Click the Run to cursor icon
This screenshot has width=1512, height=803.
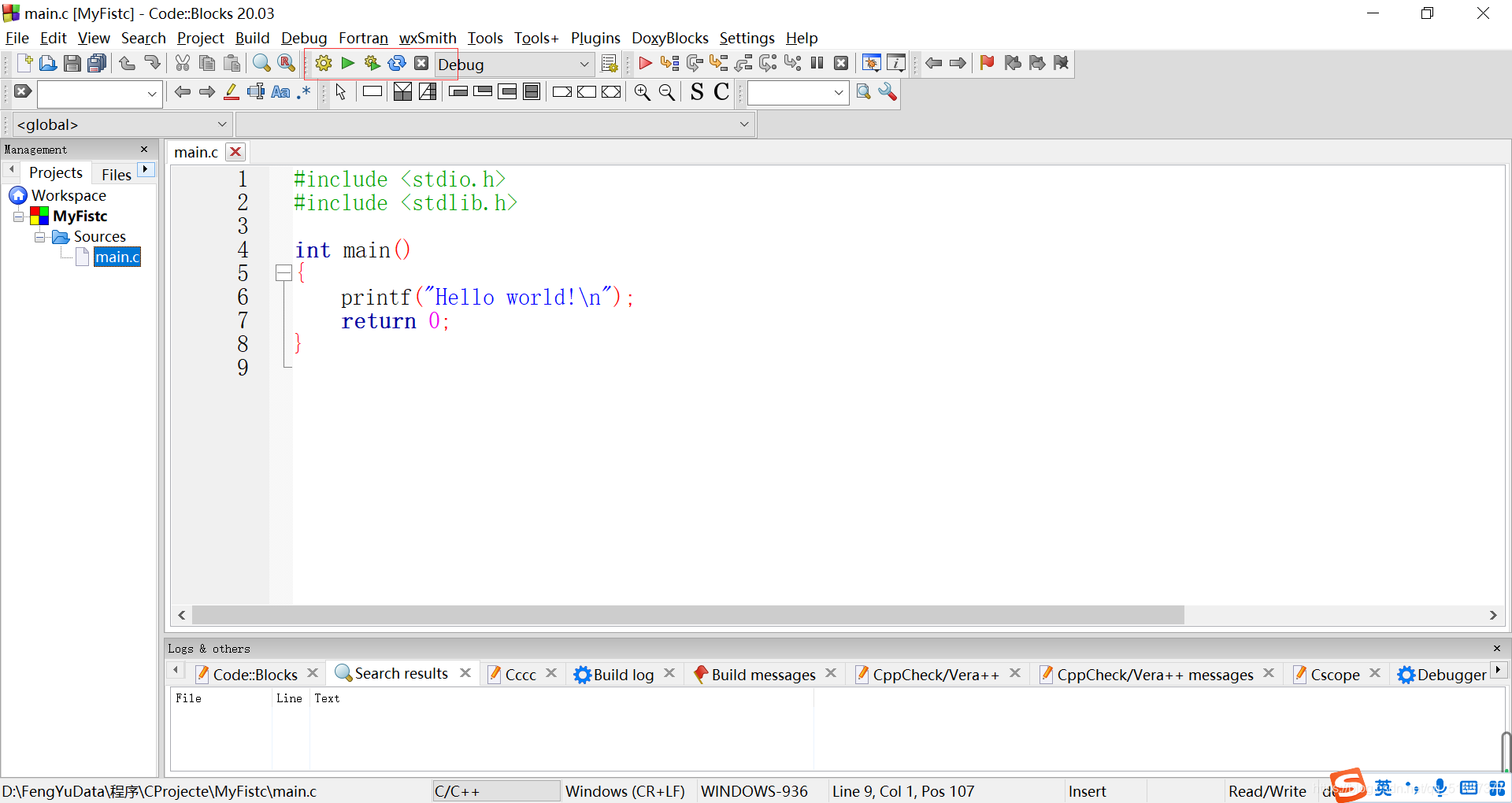(669, 63)
